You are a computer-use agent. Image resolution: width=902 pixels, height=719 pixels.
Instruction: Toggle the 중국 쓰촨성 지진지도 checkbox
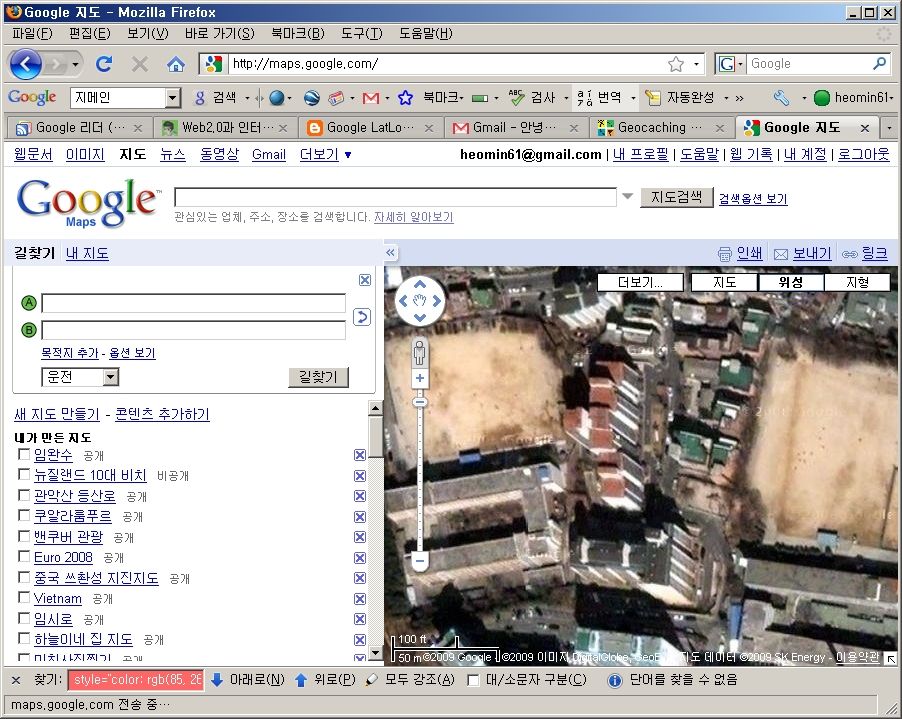[24, 577]
